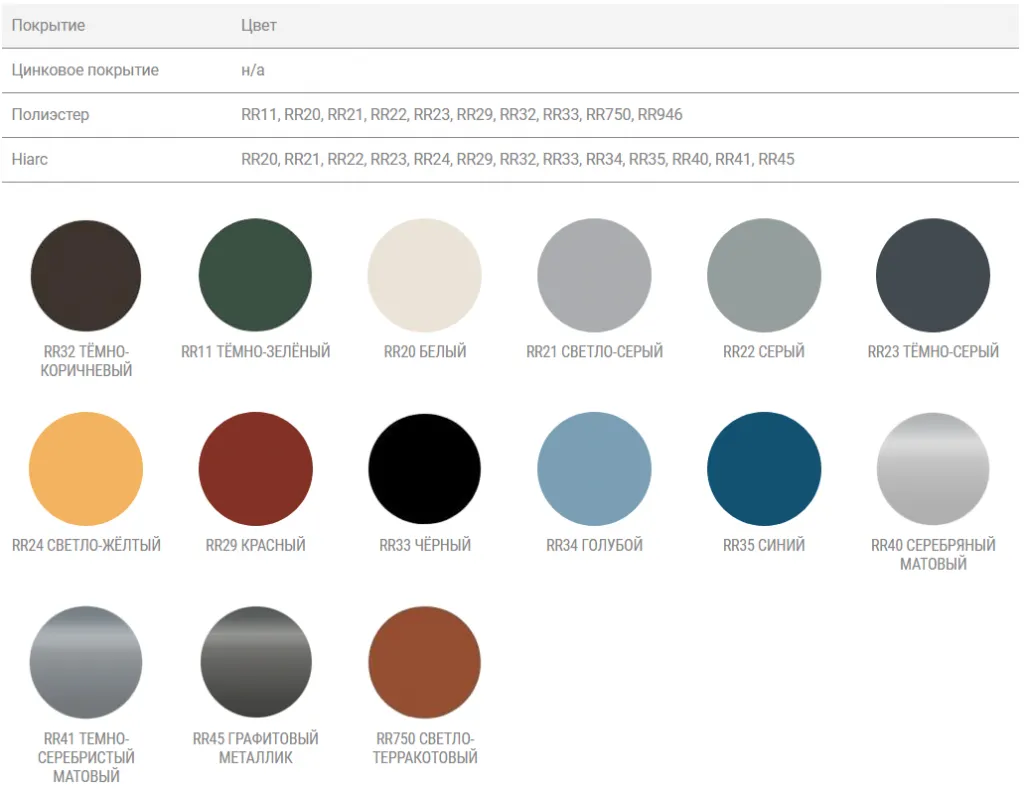Select the RR32 dark brown color swatch

click(86, 275)
